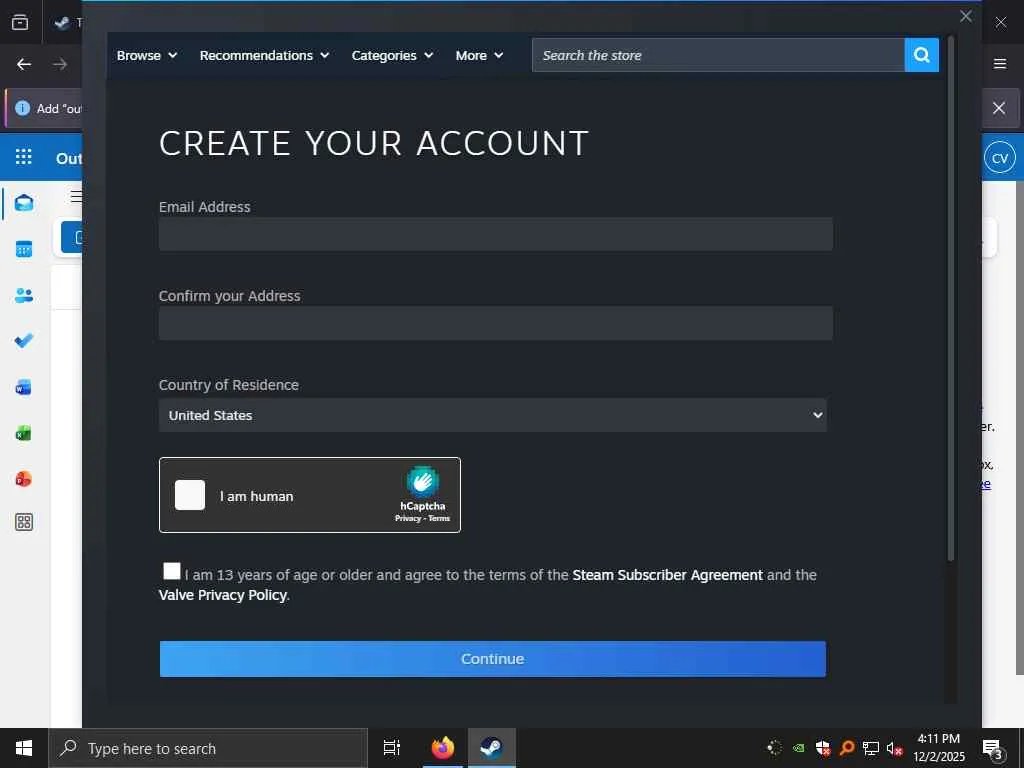The width and height of the screenshot is (1024, 768).
Task: Click the orange search tray icon
Action: [847, 748]
